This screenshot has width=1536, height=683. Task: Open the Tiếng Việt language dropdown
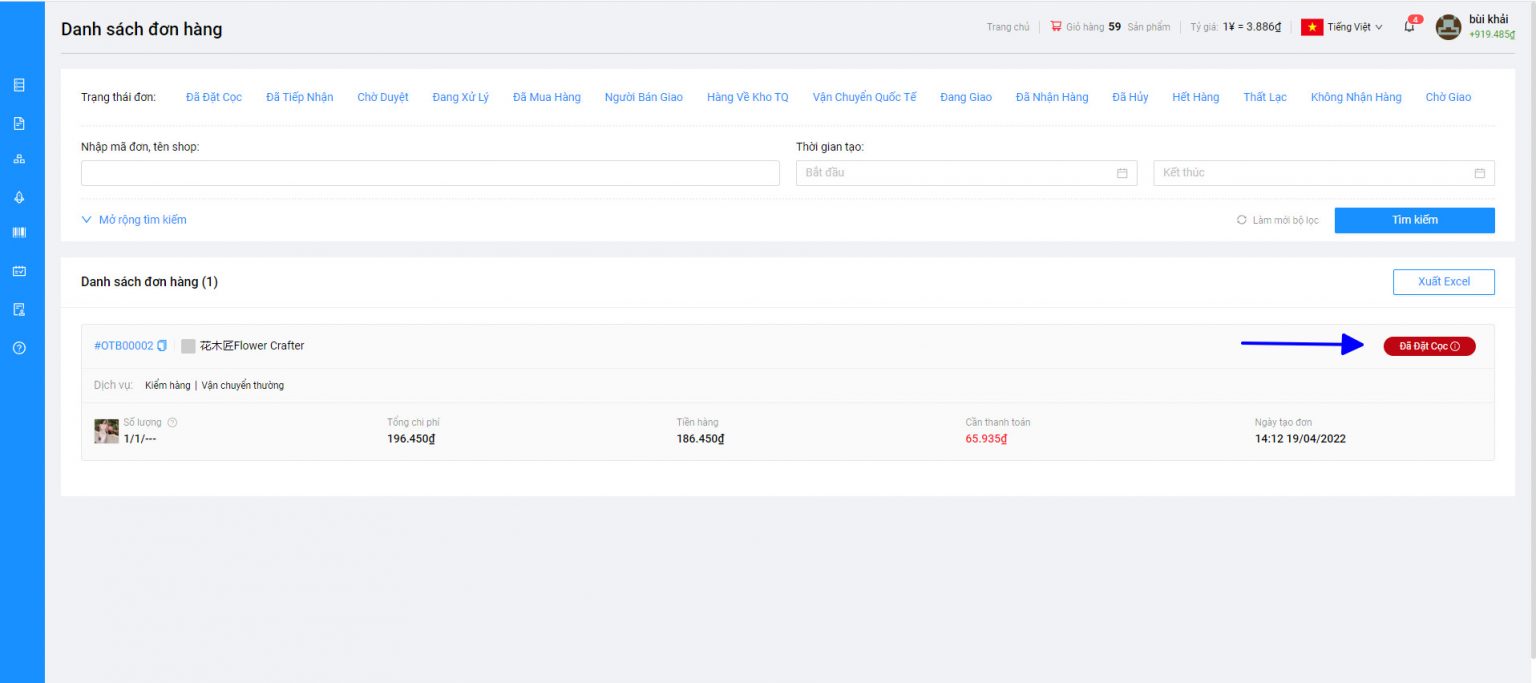click(1342, 27)
